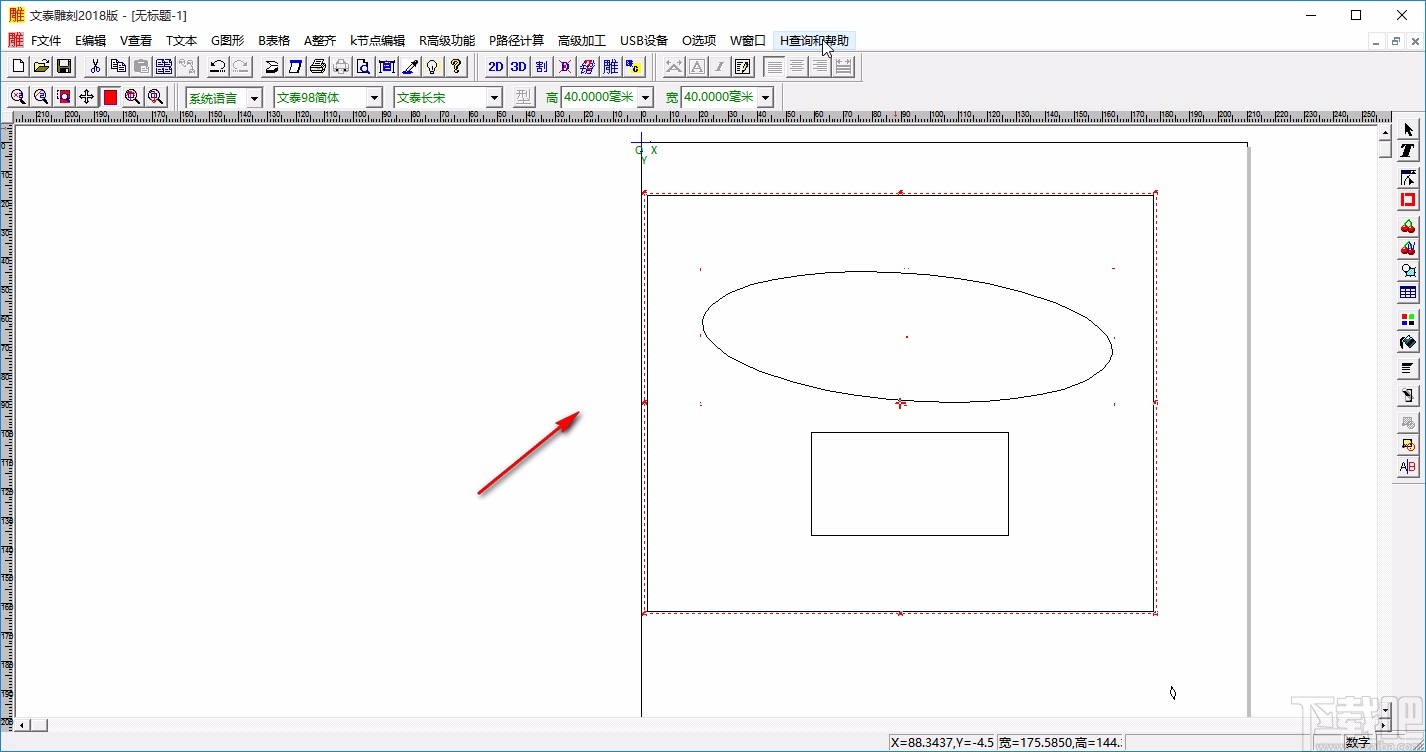The width and height of the screenshot is (1426, 752).
Task: Toggle left text alignment
Action: click(775, 67)
